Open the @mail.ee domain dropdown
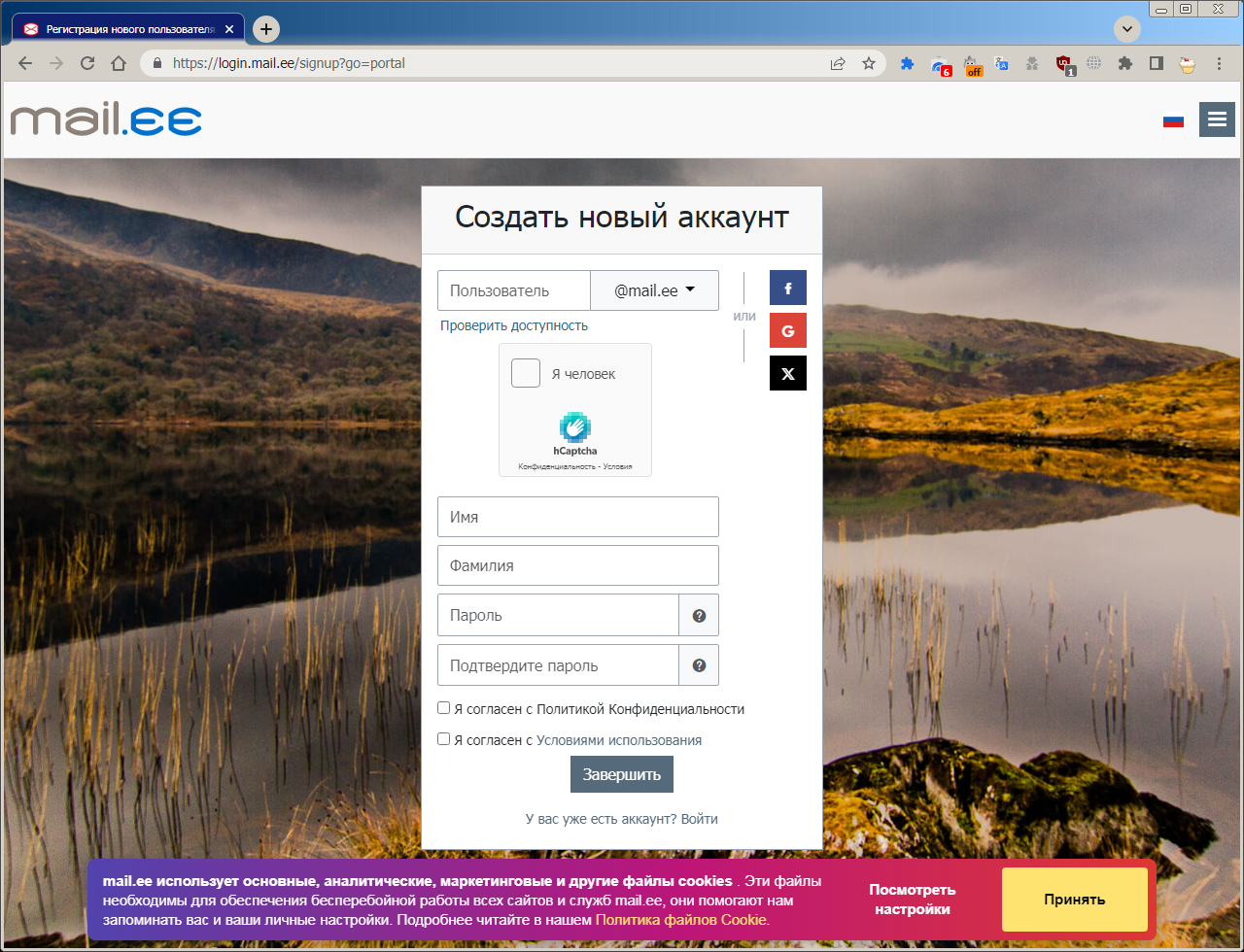The image size is (1244, 952). click(x=655, y=290)
